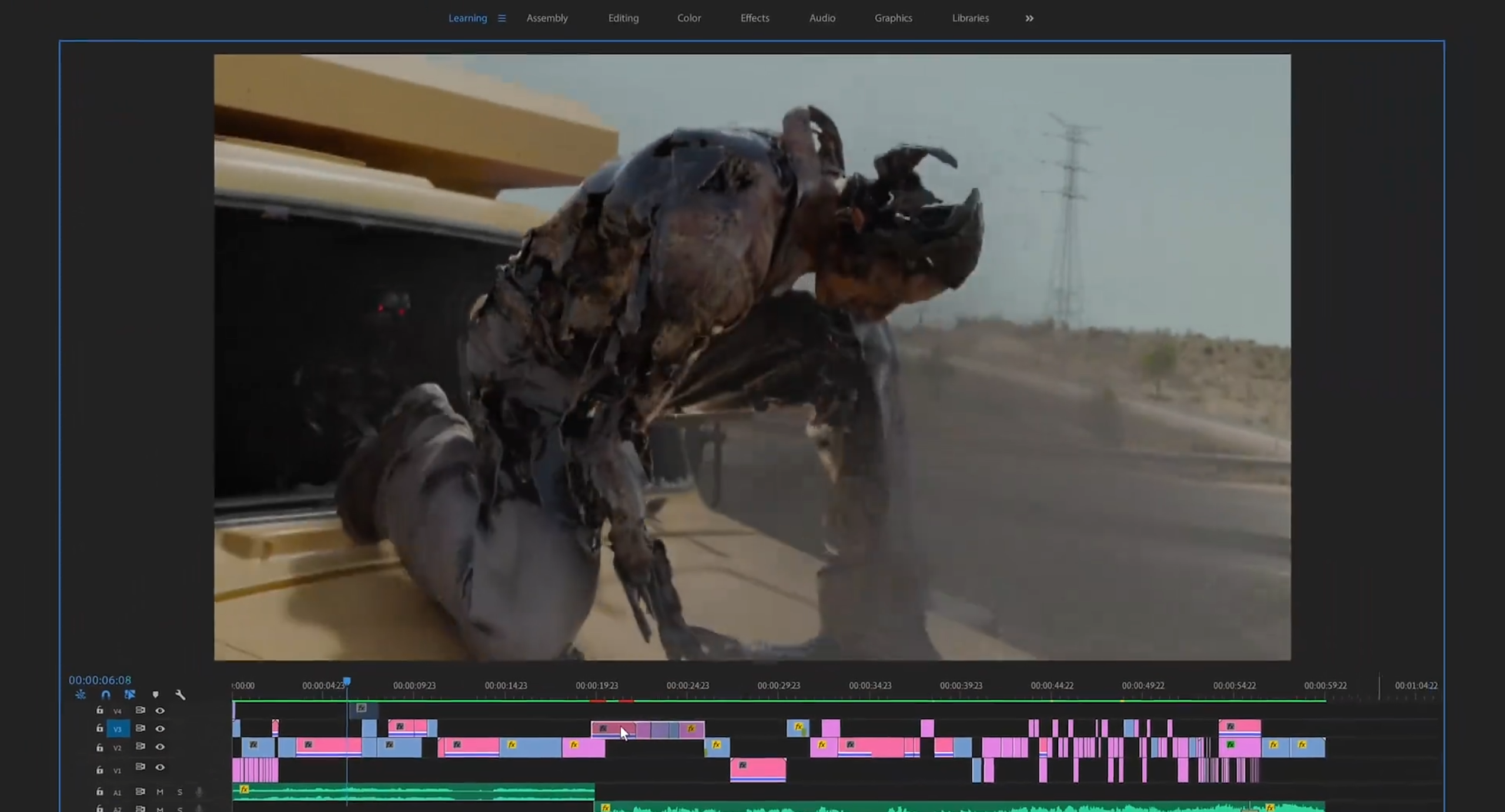Hide the V1 track with eye icon
Viewport: 1505px width, 812px height.
[x=160, y=767]
